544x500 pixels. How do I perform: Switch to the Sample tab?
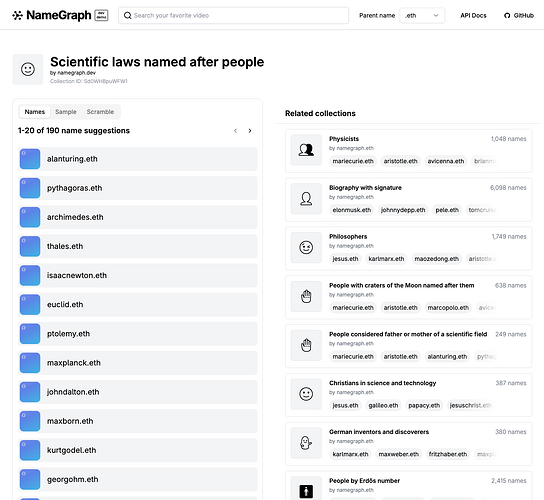click(66, 112)
